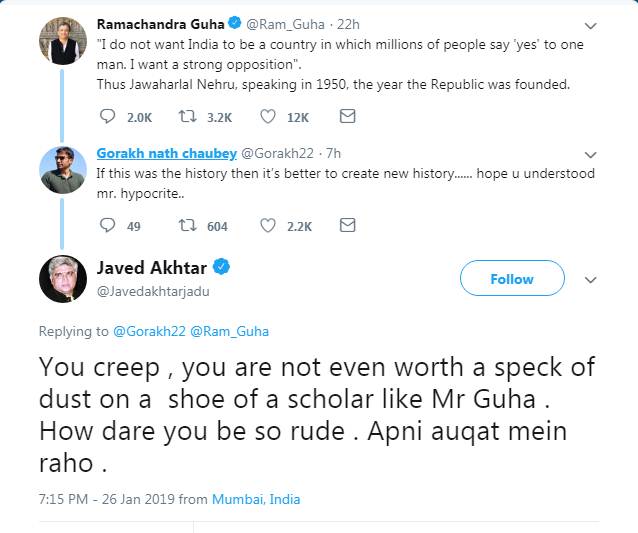This screenshot has width=638, height=533.
Task: Click verified badge next to Javed Akhtar
Action: 222,266
